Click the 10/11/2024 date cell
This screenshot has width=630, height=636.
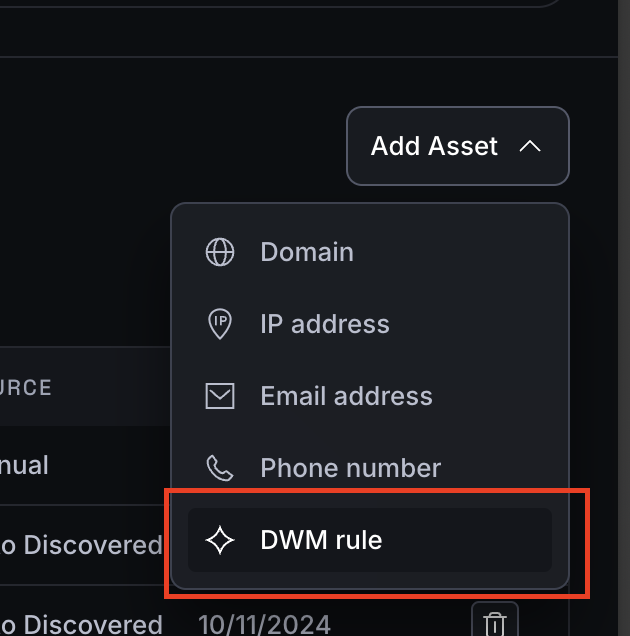click(x=264, y=625)
